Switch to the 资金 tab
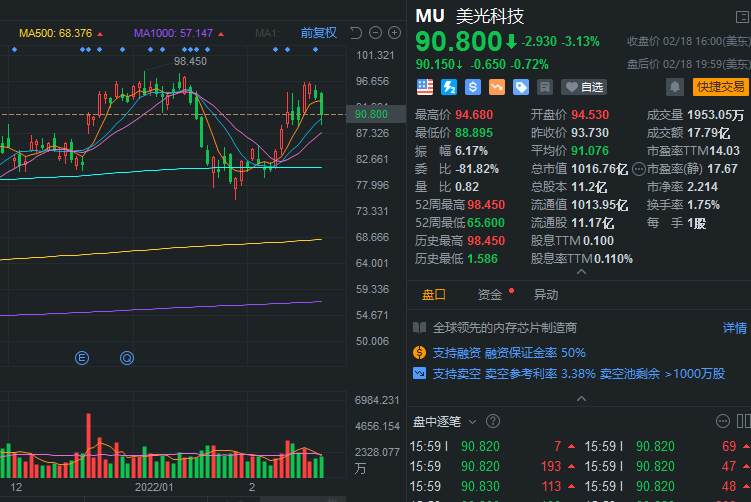The height and width of the screenshot is (502, 751). (x=489, y=295)
